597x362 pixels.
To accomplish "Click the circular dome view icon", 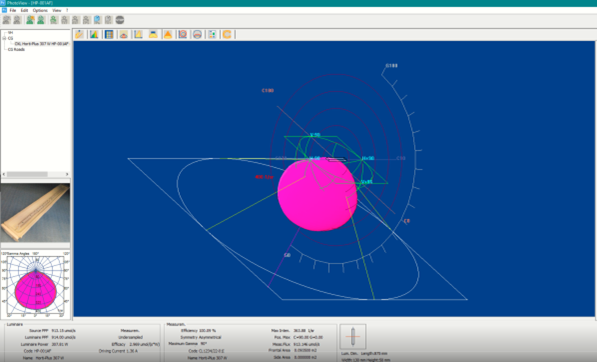I will (x=197, y=35).
